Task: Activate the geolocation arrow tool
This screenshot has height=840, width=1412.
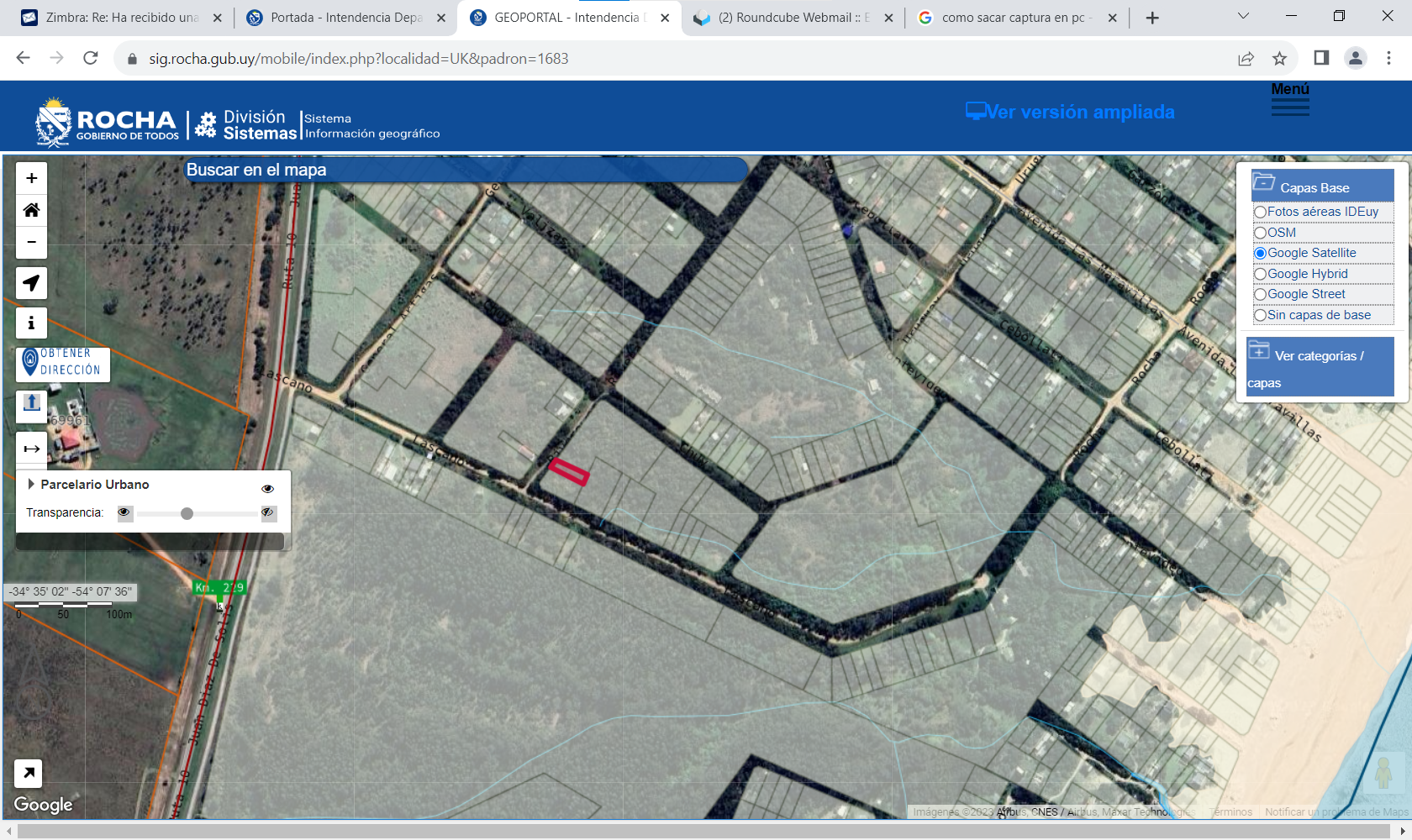Action: point(31,283)
